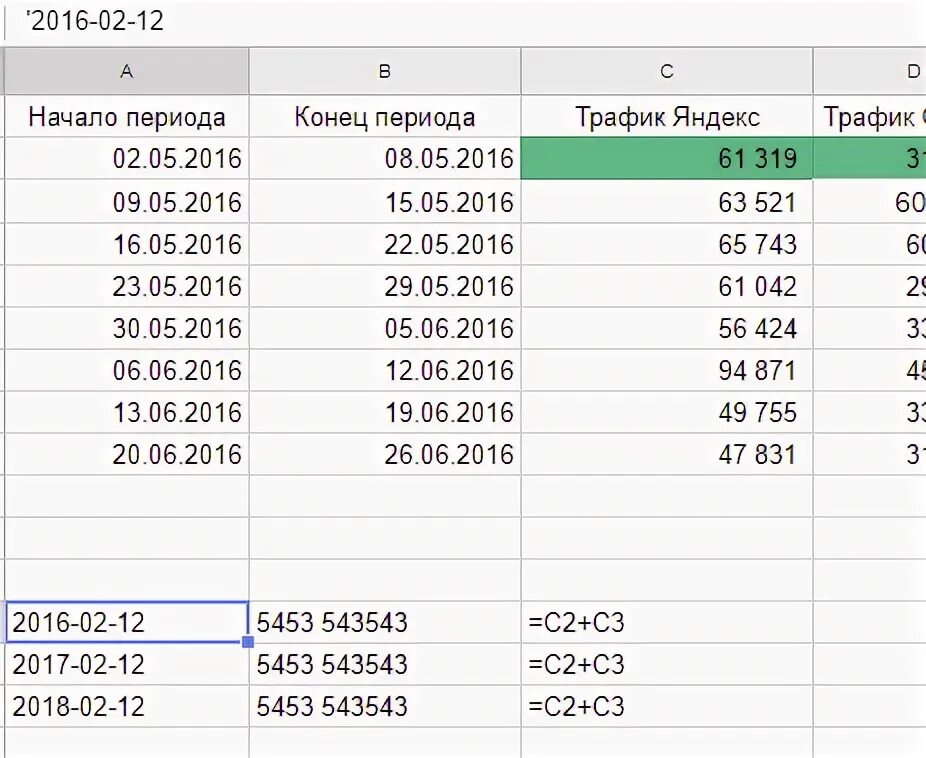
Task: Click the 'Трафик Яндекс' header cell
Action: 667,116
